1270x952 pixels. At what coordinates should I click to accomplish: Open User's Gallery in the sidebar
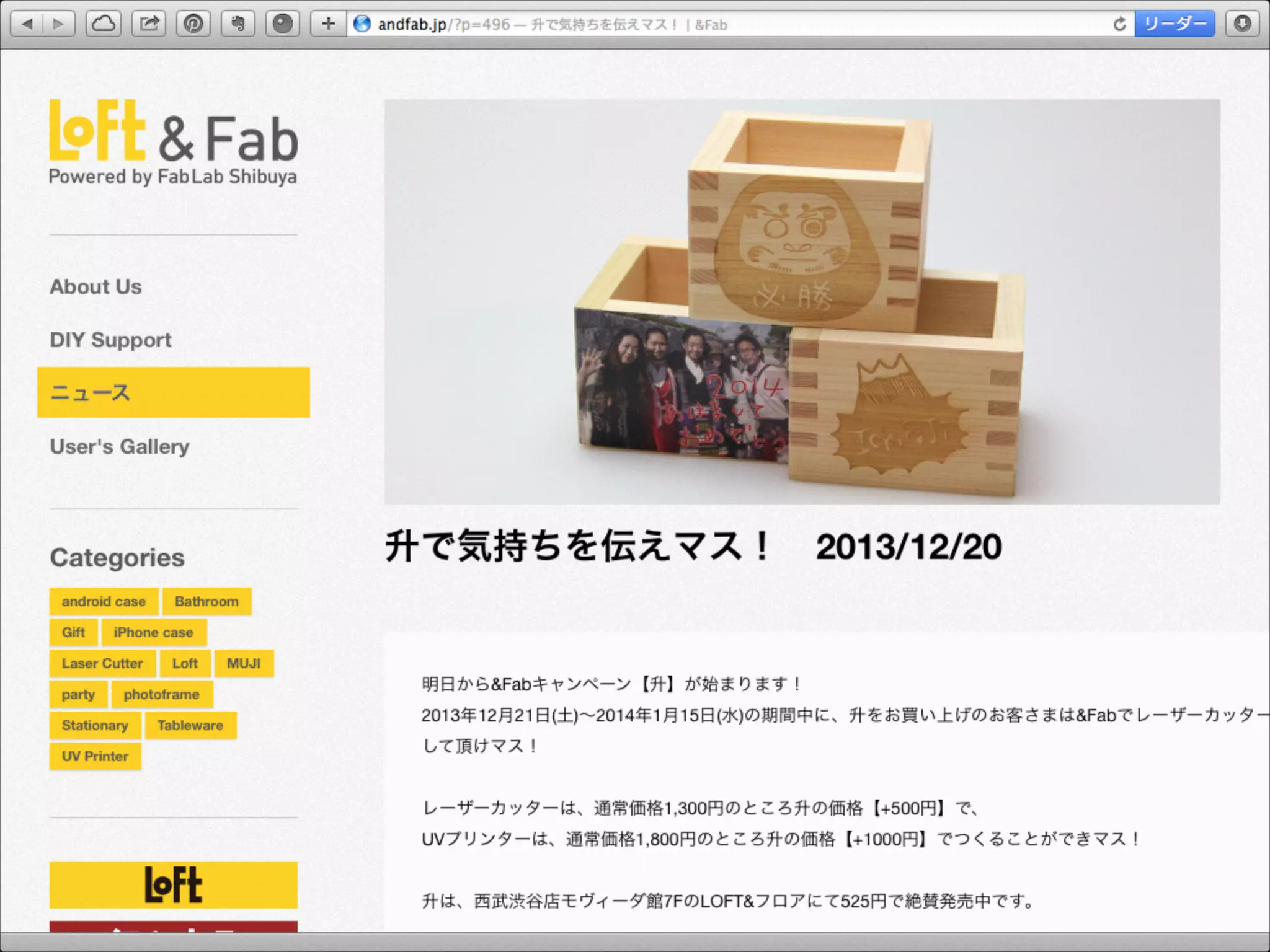coord(120,446)
